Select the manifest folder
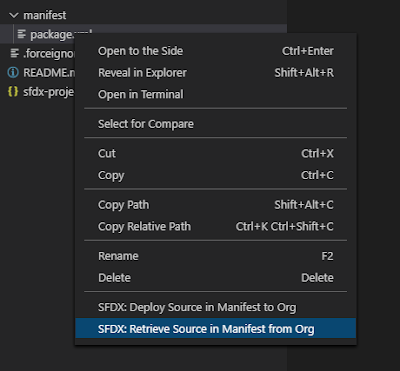Image resolution: width=400 pixels, height=371 pixels. 45,15
